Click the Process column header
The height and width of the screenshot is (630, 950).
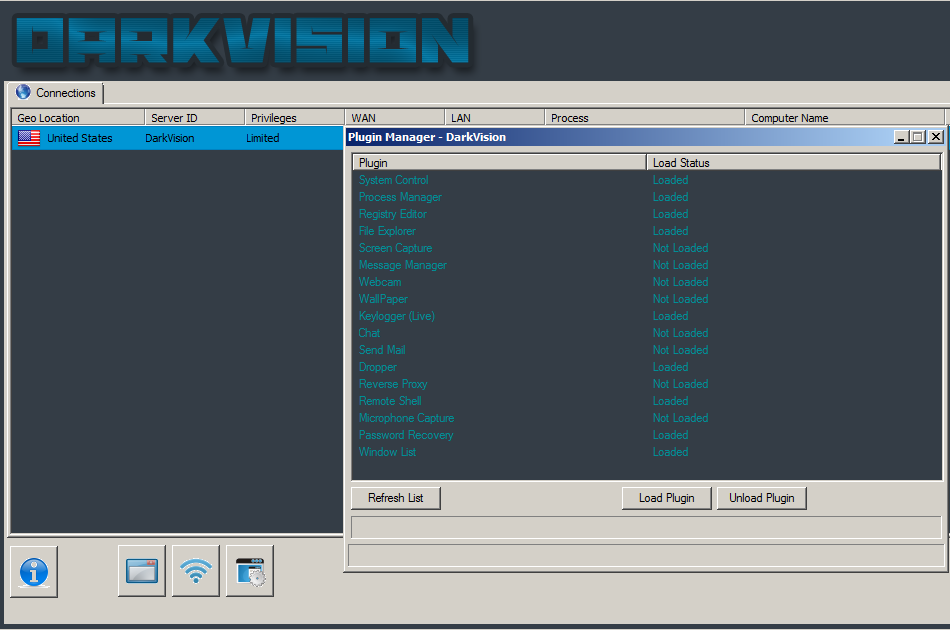click(645, 118)
